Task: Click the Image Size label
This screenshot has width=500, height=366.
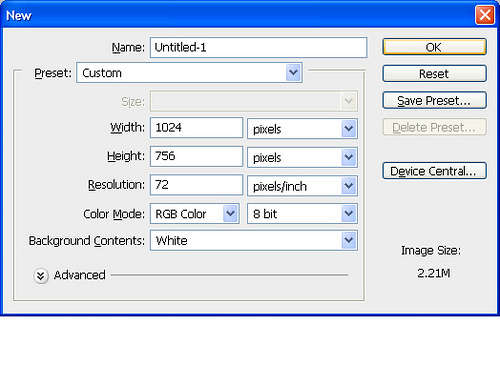Action: click(431, 251)
